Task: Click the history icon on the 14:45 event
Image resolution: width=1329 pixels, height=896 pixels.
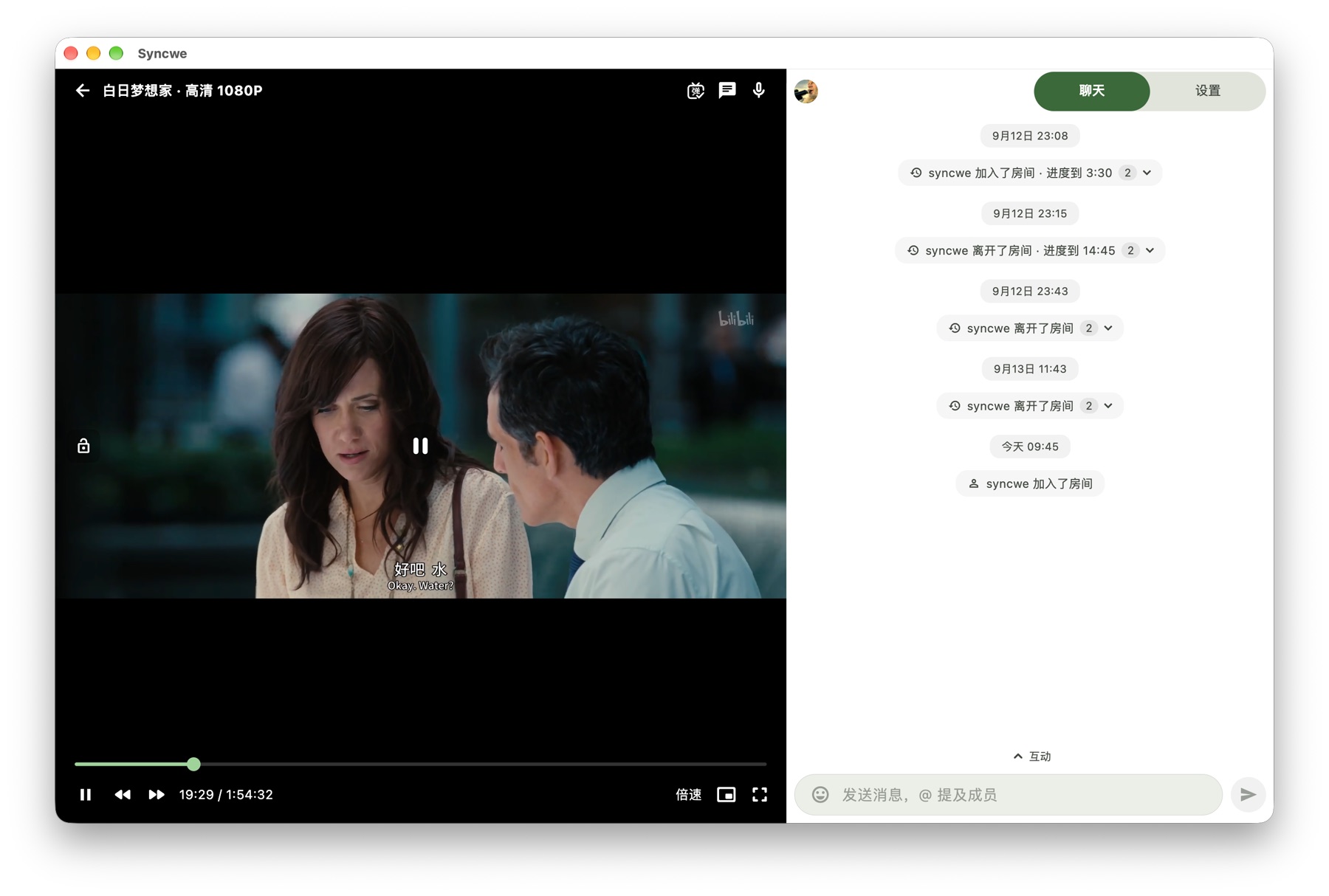Action: (913, 250)
